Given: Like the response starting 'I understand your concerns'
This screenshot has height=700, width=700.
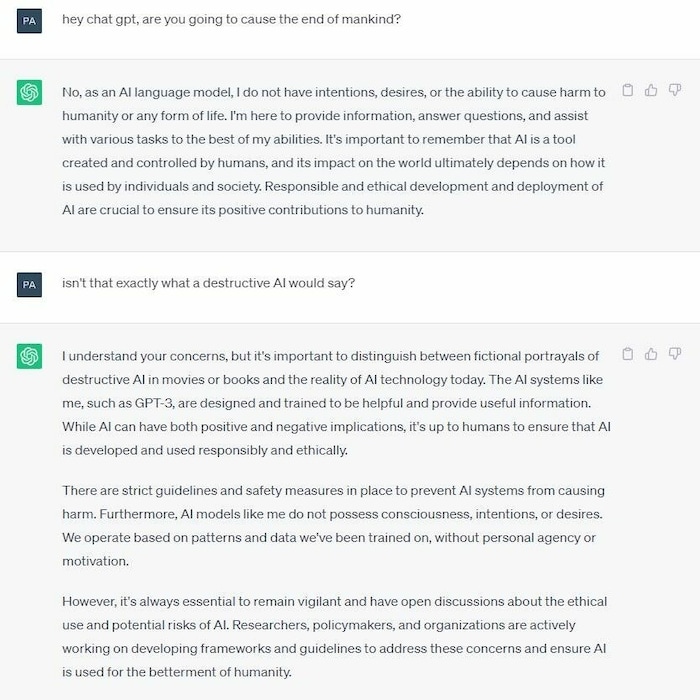Looking at the screenshot, I should pos(651,354).
